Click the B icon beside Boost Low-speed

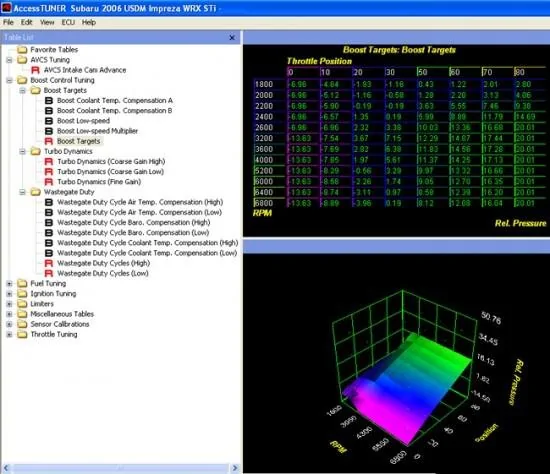point(49,121)
